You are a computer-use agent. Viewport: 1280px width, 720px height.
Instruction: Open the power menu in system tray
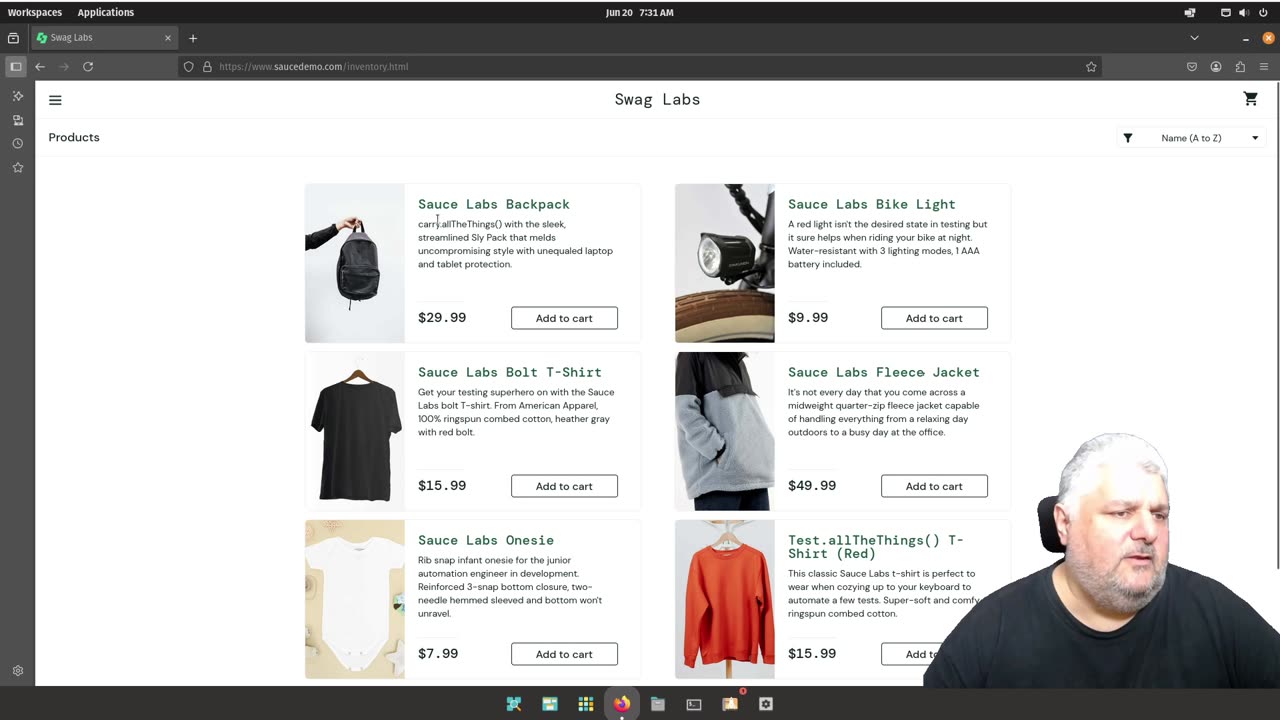point(1263,12)
